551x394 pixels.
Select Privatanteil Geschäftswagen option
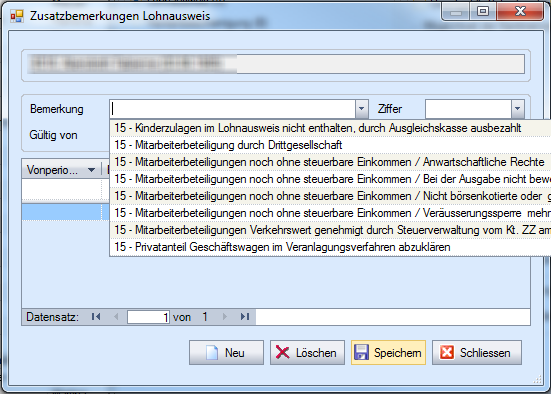(330, 247)
